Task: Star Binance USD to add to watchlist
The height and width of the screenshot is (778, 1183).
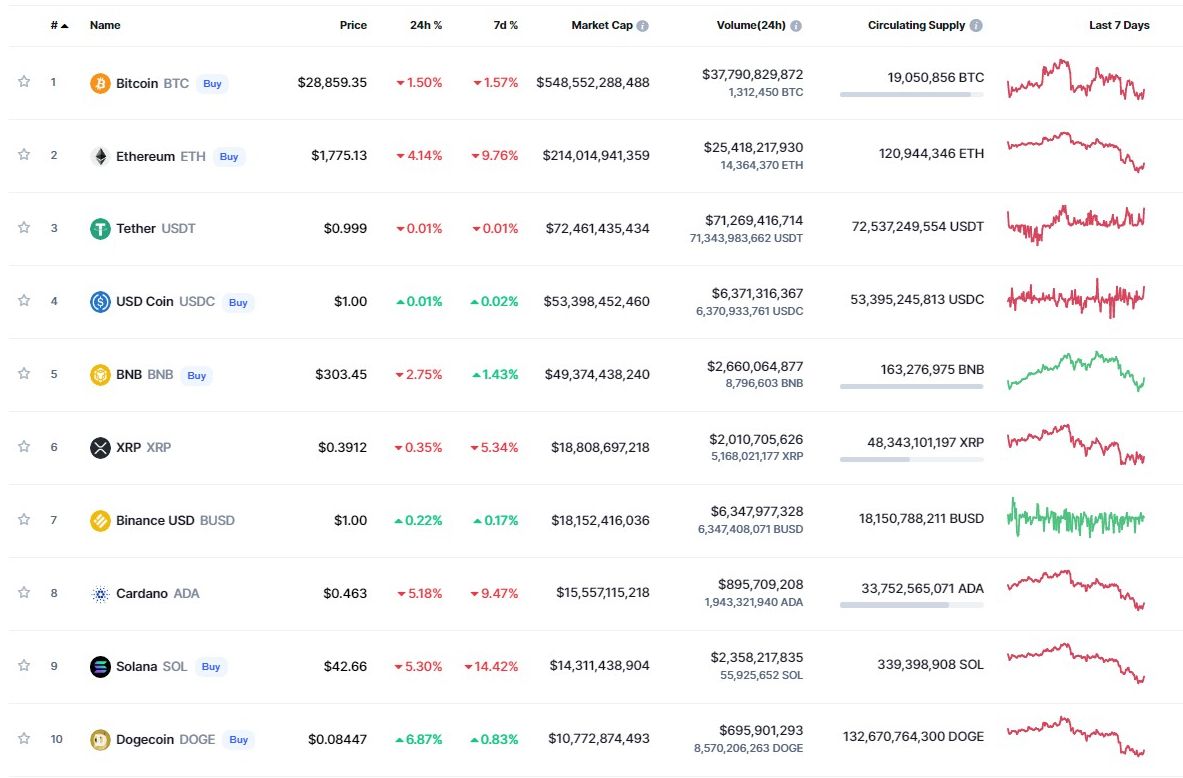Action: pyautogui.click(x=24, y=519)
